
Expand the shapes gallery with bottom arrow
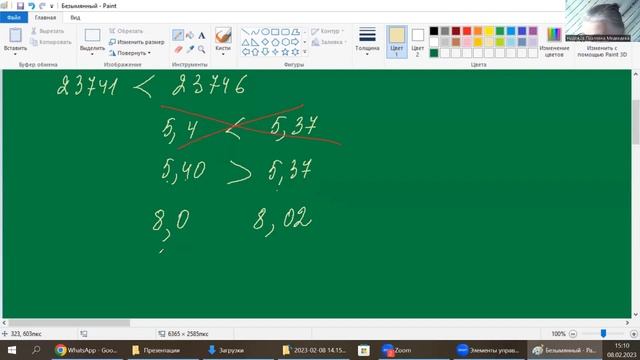pos(304,52)
